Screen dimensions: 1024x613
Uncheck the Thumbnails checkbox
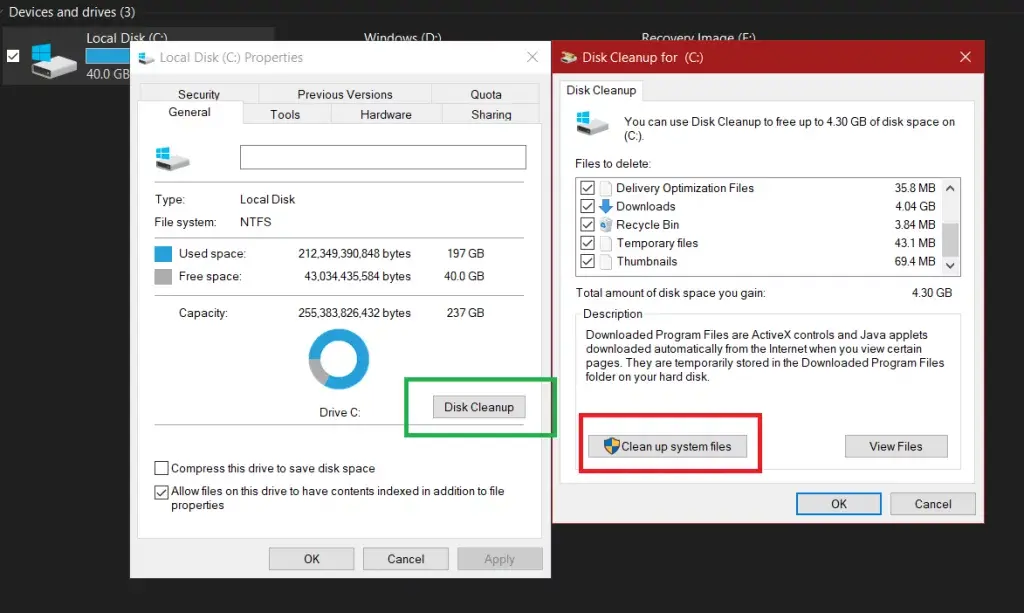point(587,261)
